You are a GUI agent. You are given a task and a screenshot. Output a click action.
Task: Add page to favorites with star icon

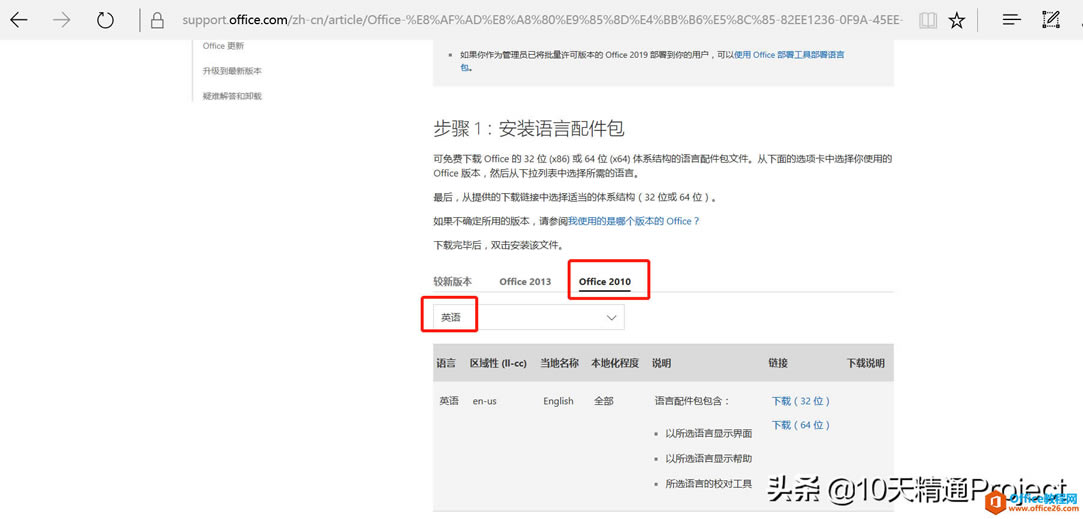(957, 20)
